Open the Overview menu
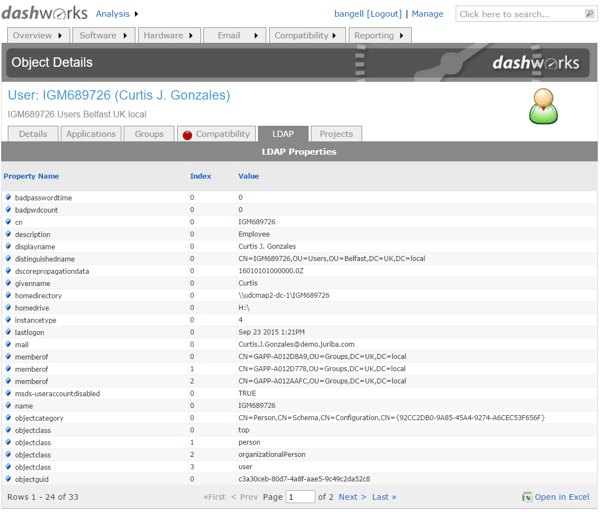Viewport: 600px width, 512px height. point(38,35)
